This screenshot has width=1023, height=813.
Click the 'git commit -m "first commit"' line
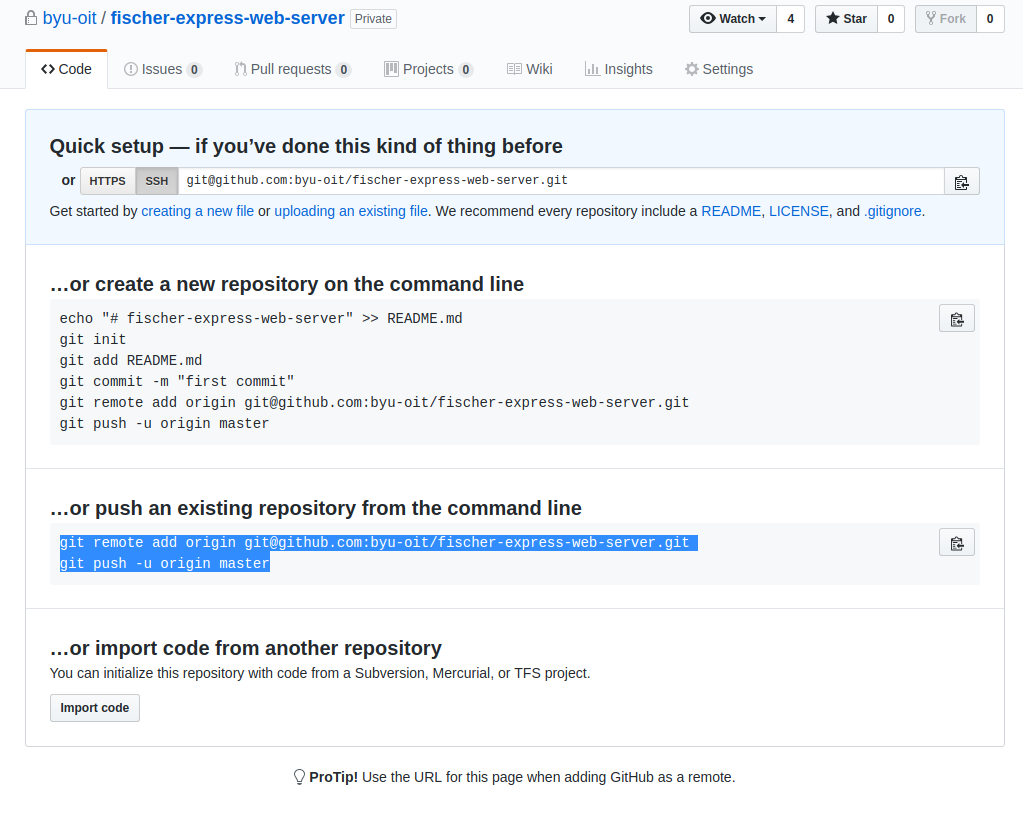pos(177,381)
